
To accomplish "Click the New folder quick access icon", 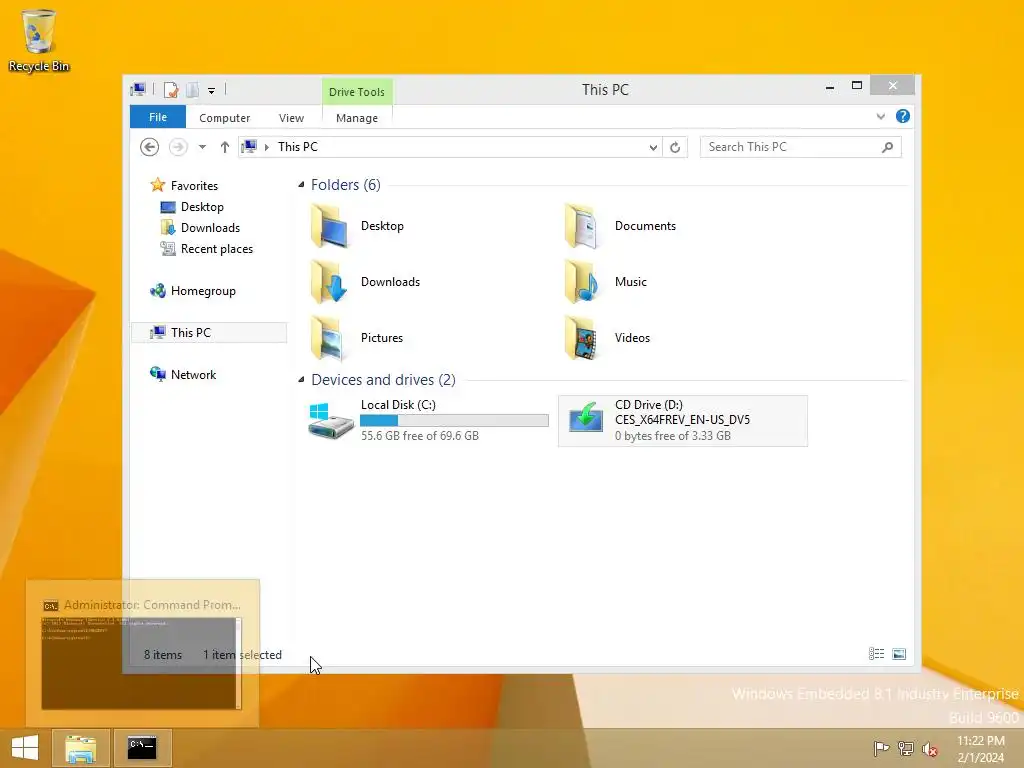I will point(193,90).
